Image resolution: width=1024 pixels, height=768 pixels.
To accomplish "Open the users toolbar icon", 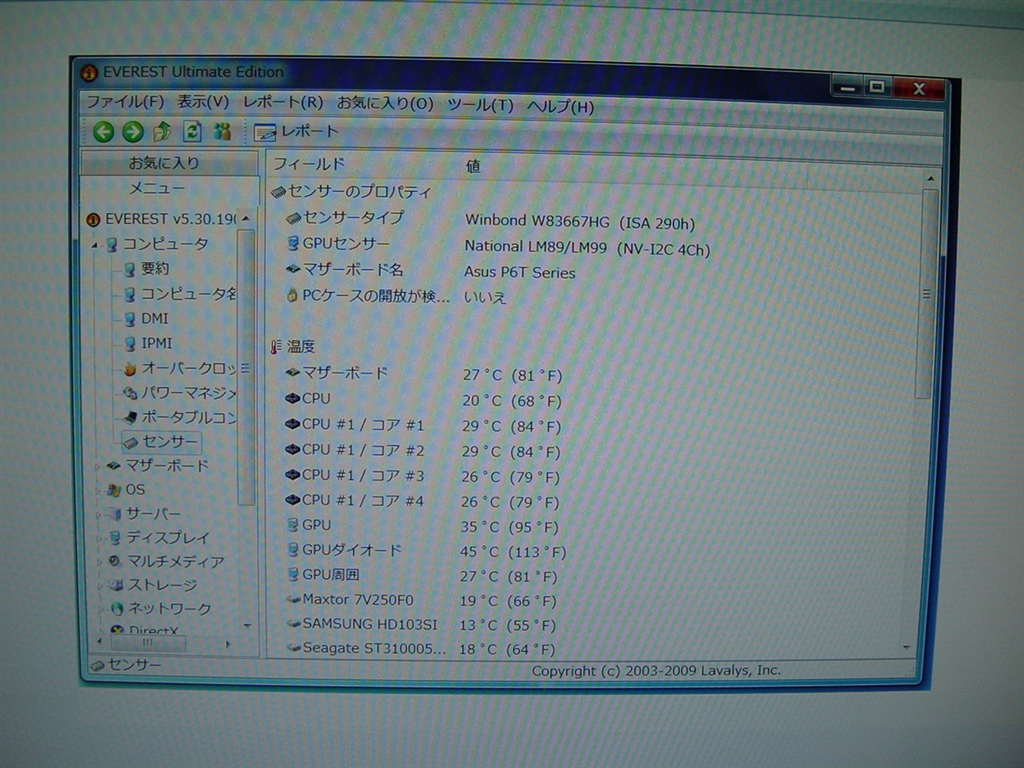I will tap(222, 132).
